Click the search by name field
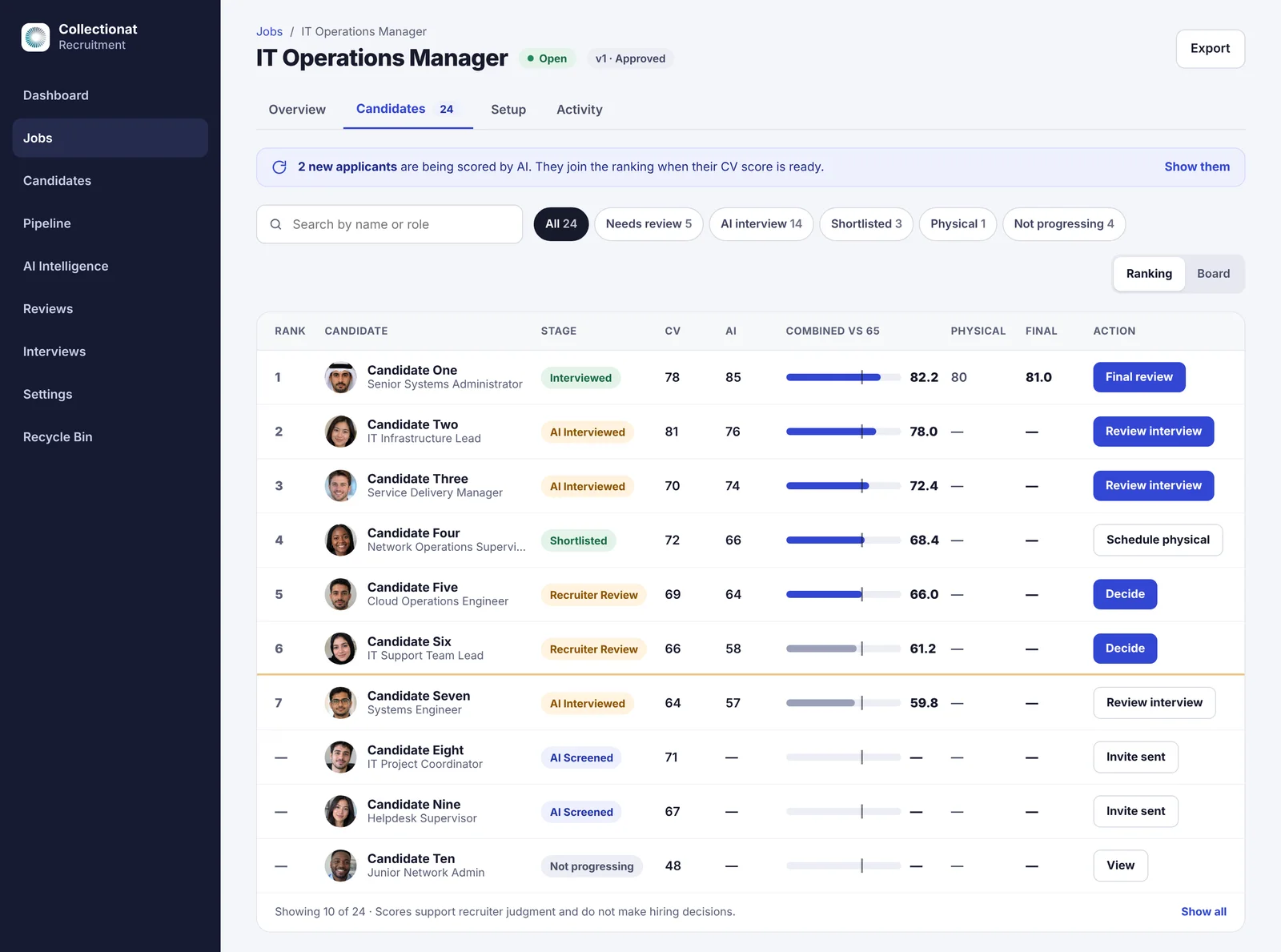This screenshot has height=952, width=1281. pyautogui.click(x=389, y=224)
